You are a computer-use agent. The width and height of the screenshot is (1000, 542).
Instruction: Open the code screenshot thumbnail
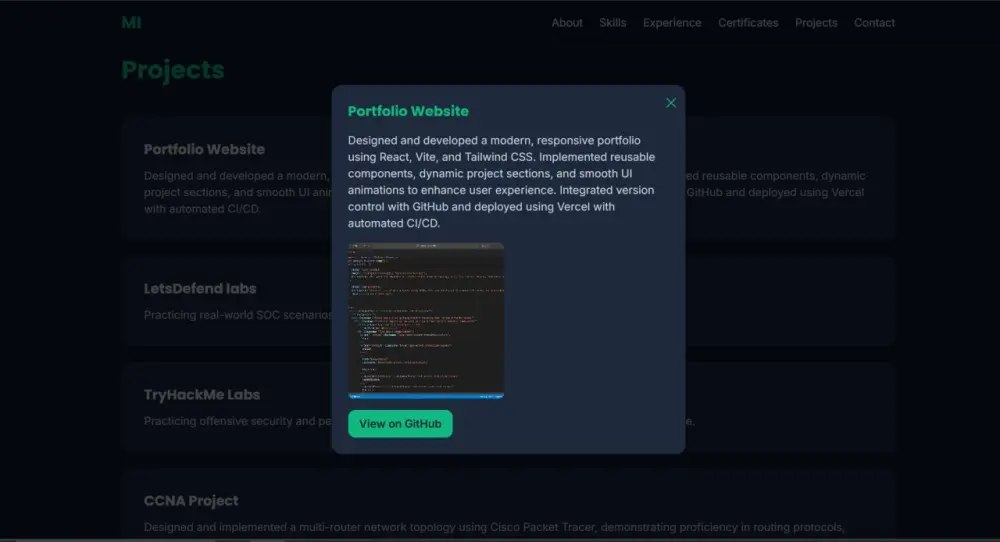click(426, 320)
